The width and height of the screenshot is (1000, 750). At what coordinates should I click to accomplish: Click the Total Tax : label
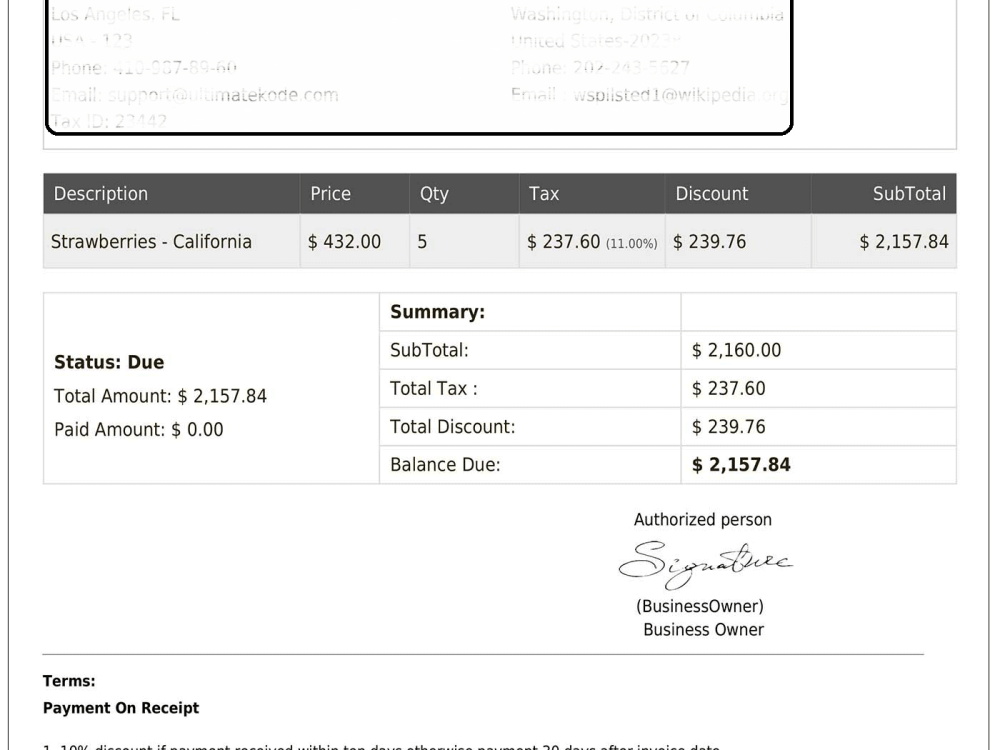[x=434, y=388]
